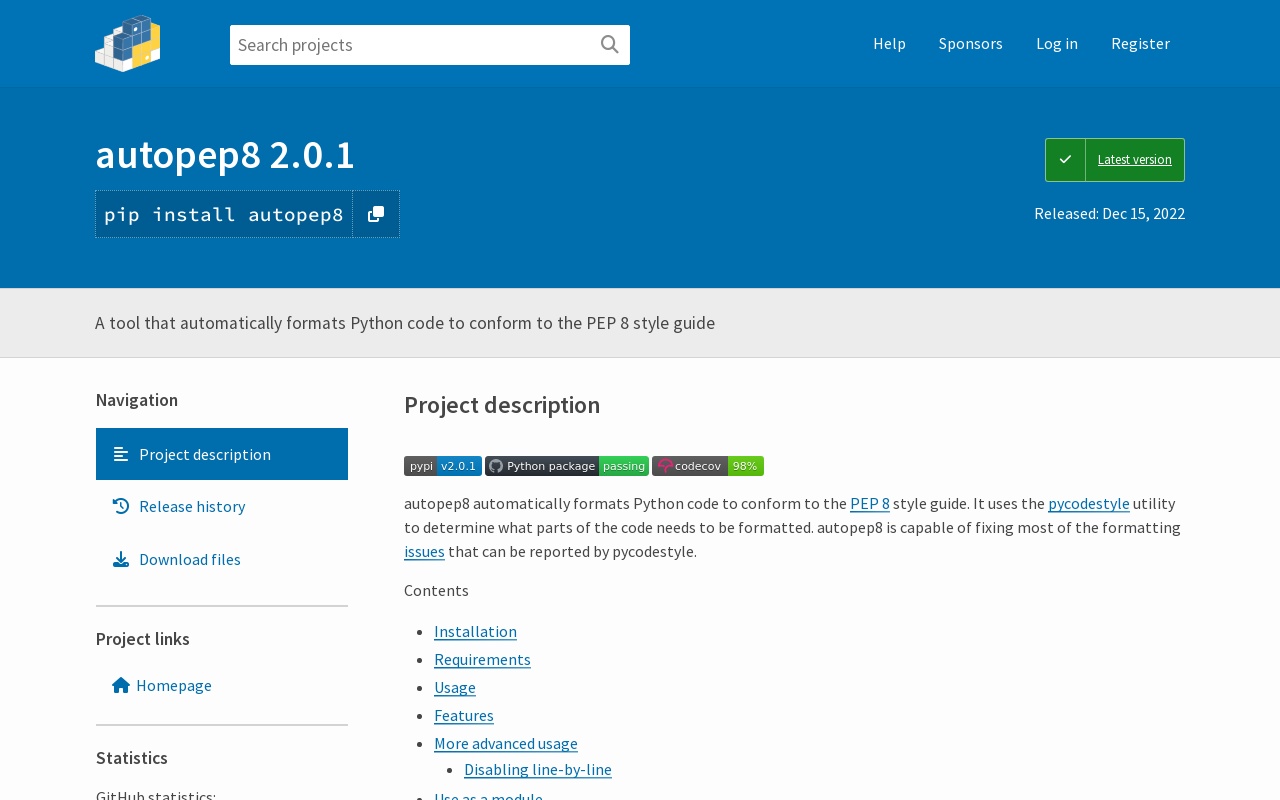This screenshot has height=800, width=1280.
Task: Follow the PEP 8 hyperlink
Action: pyautogui.click(x=869, y=503)
